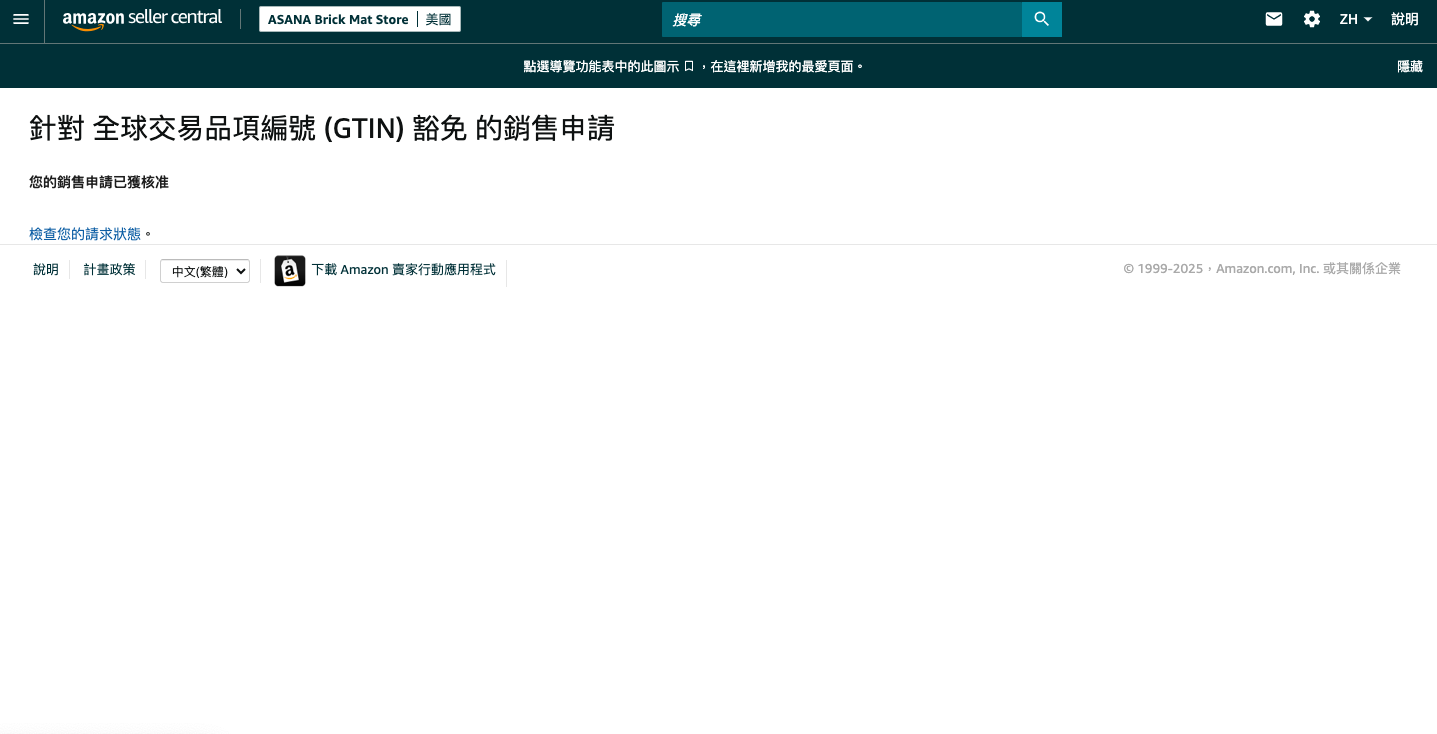Click the magnifier search button

[x=1042, y=19]
